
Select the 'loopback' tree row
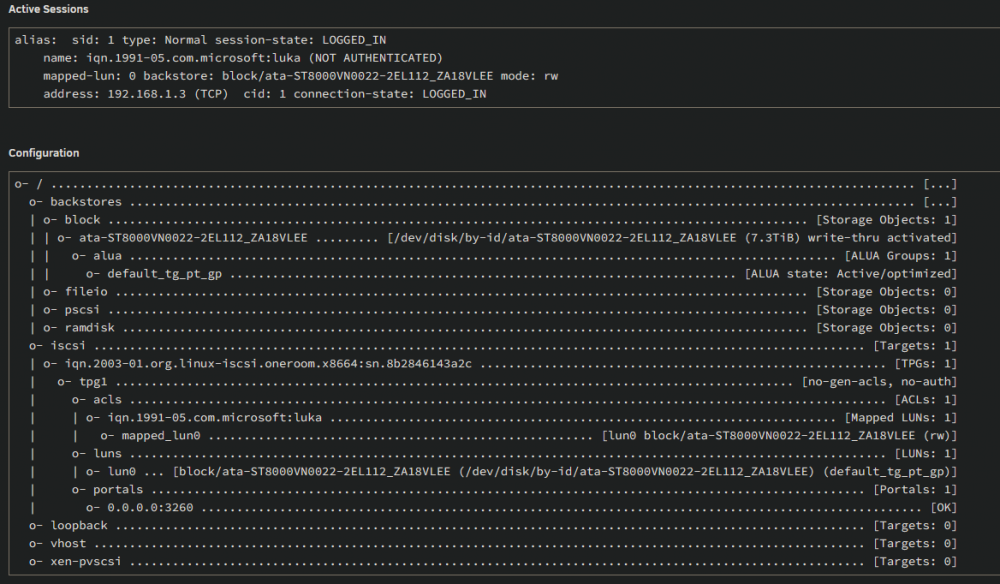(493, 525)
